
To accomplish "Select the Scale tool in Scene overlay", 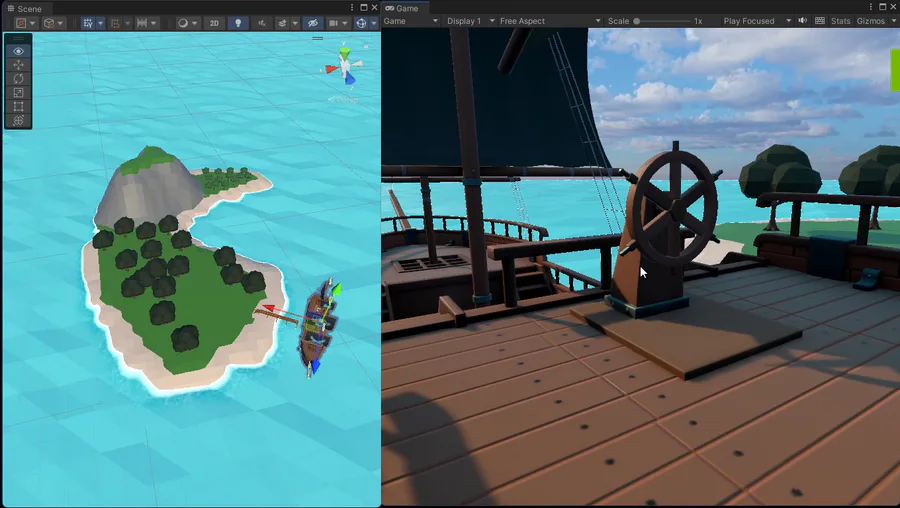I will [x=18, y=92].
